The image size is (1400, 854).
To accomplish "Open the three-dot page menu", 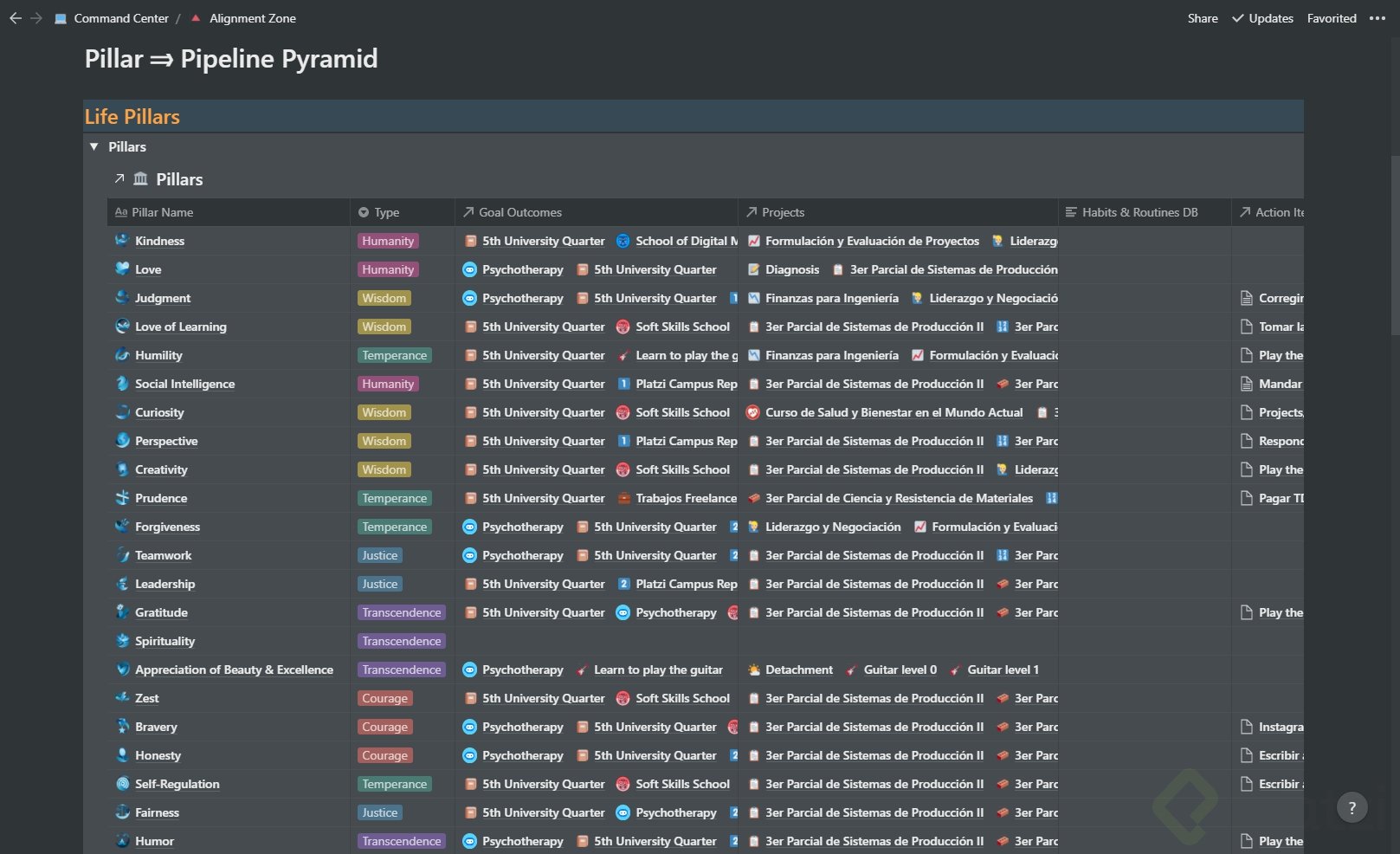I will pyautogui.click(x=1377, y=18).
